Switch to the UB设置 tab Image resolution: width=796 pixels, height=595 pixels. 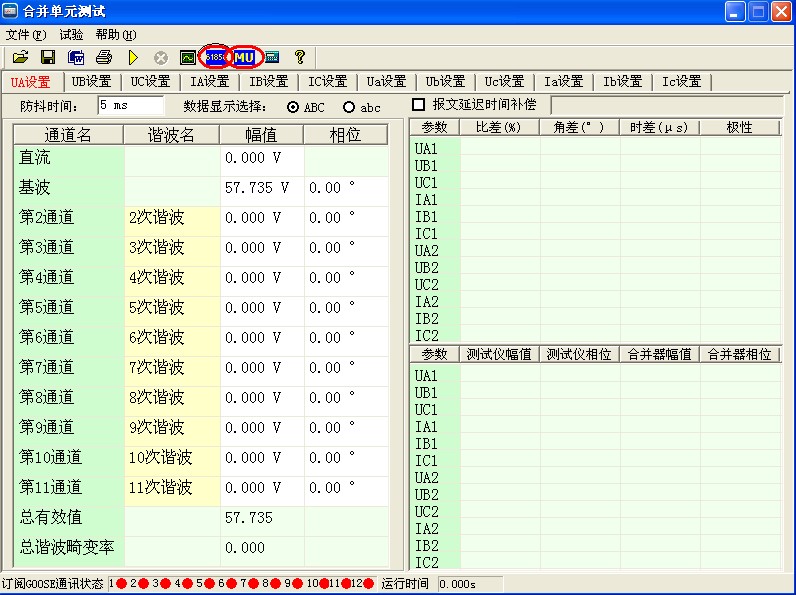pos(91,82)
